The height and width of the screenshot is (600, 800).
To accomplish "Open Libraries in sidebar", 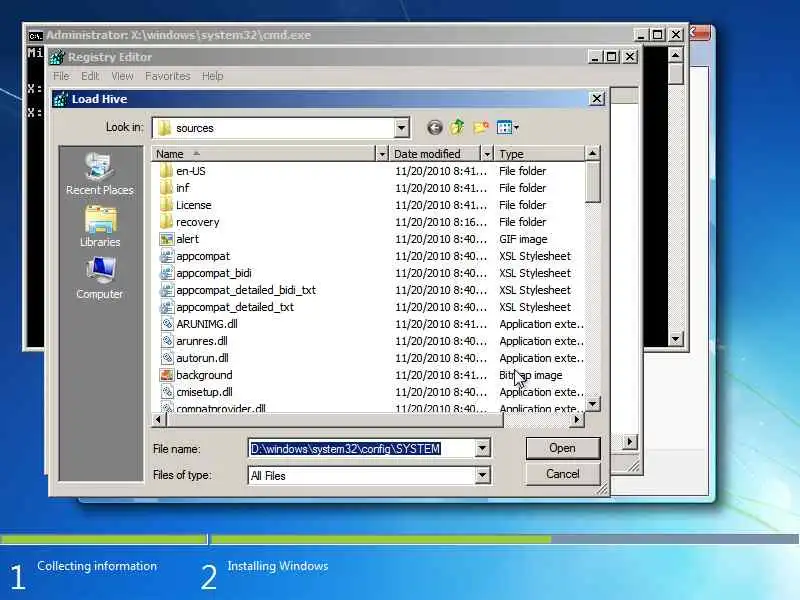I will point(100,227).
